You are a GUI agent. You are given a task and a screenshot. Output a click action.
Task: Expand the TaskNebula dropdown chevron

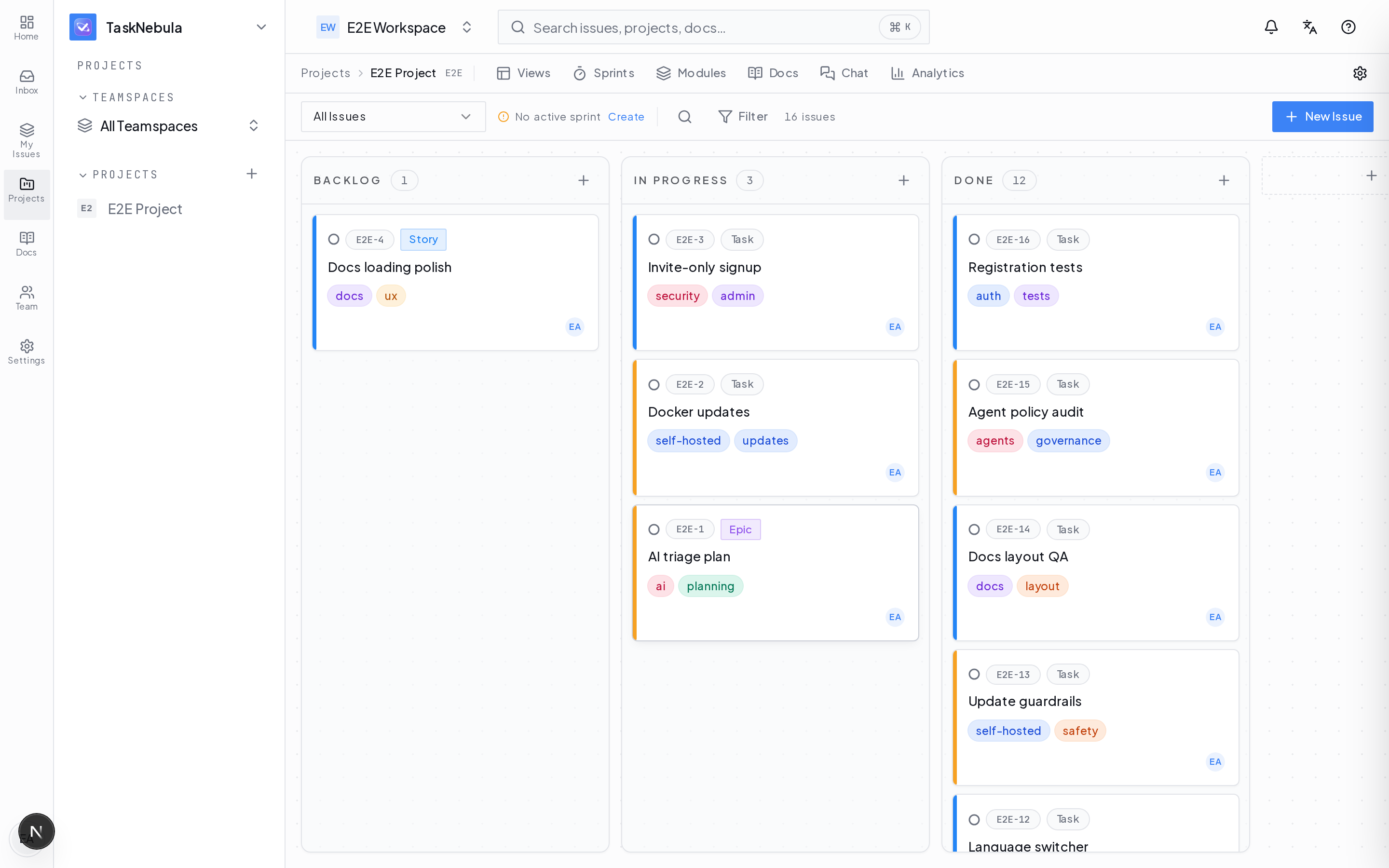click(x=261, y=27)
